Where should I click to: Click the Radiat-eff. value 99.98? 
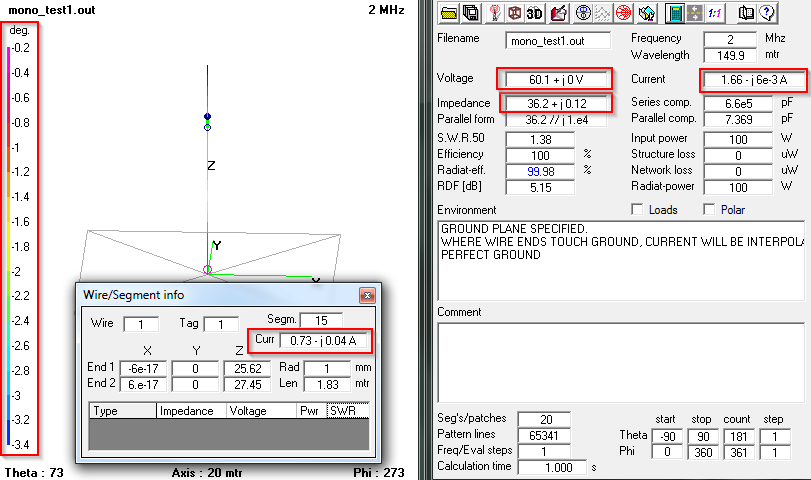pos(540,171)
